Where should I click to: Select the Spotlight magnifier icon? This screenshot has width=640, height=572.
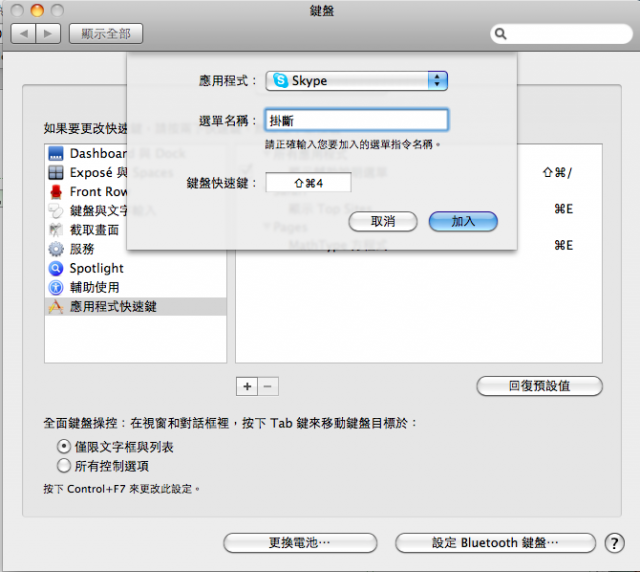(x=56, y=268)
